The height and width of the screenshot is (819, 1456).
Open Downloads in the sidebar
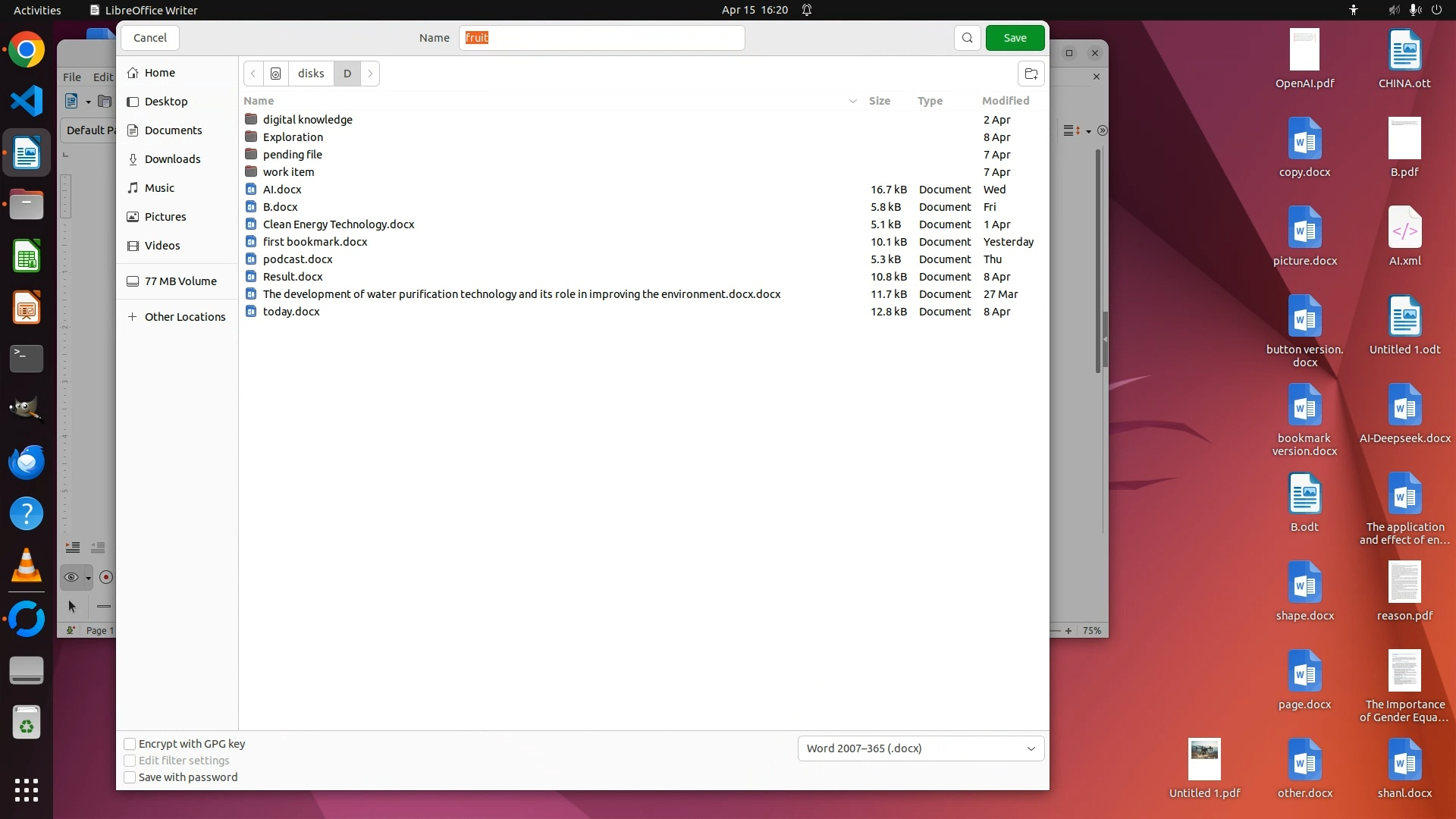coord(172,159)
